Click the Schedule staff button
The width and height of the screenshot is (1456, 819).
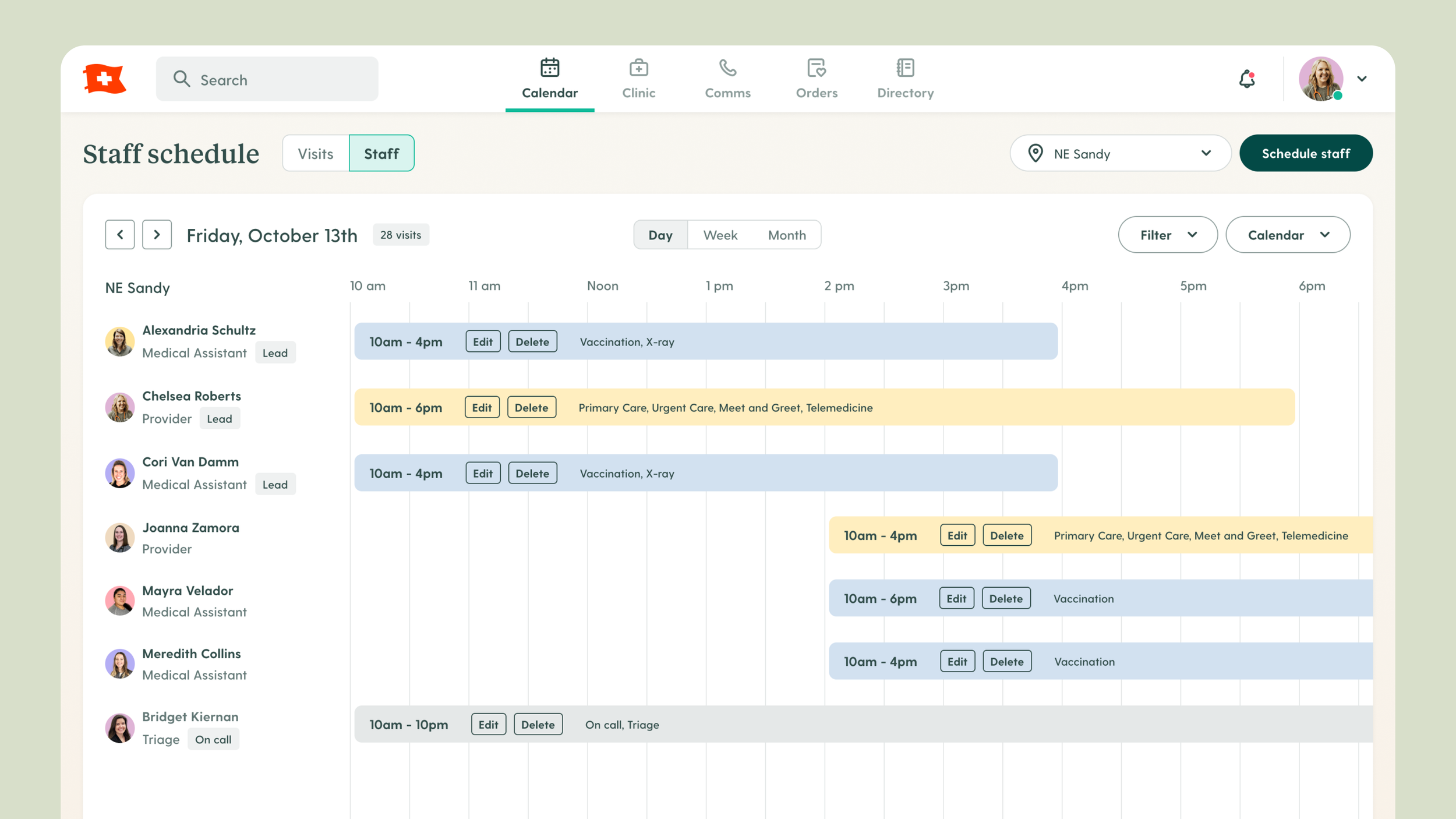point(1306,153)
